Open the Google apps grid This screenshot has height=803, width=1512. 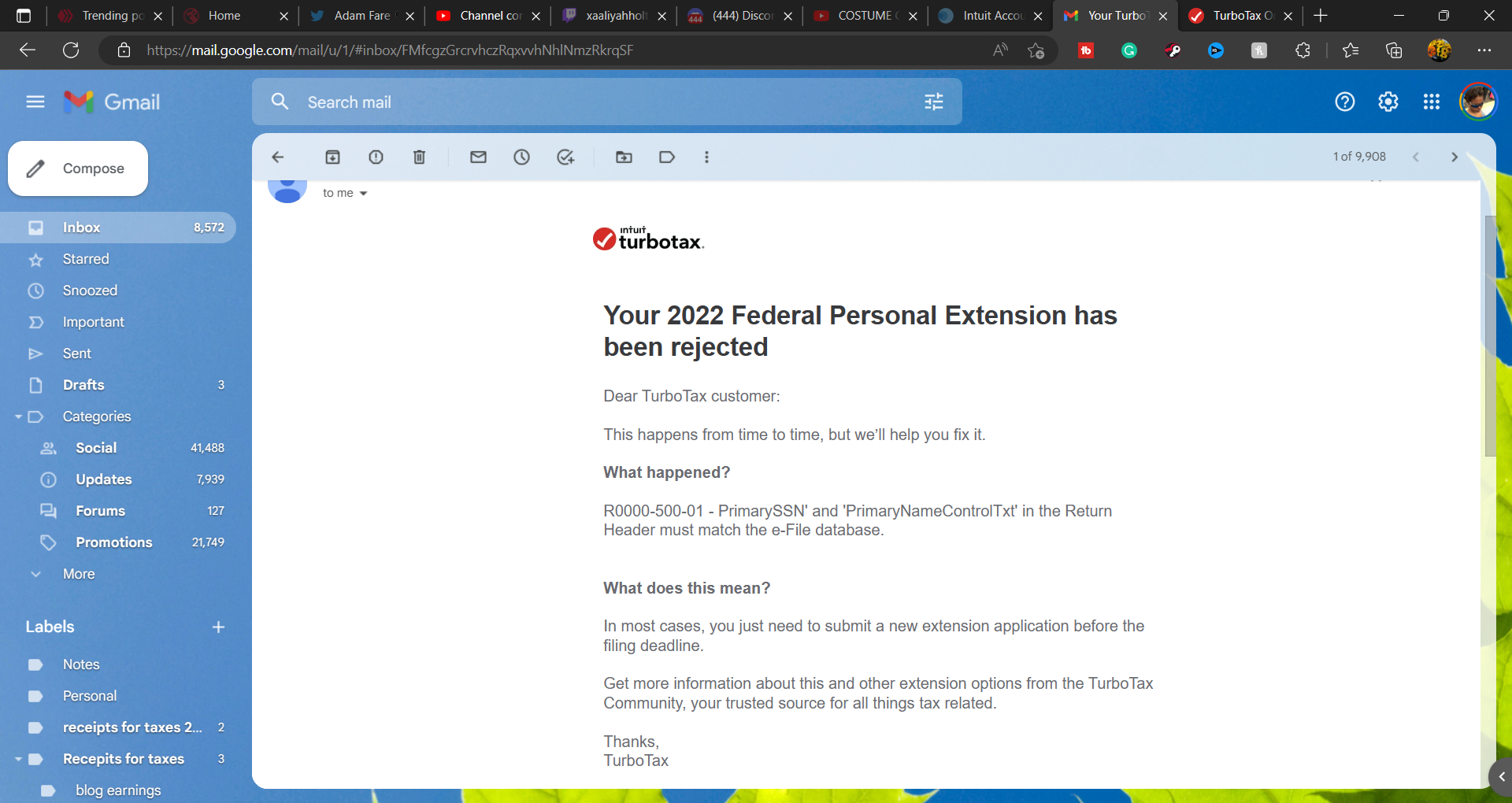tap(1432, 102)
